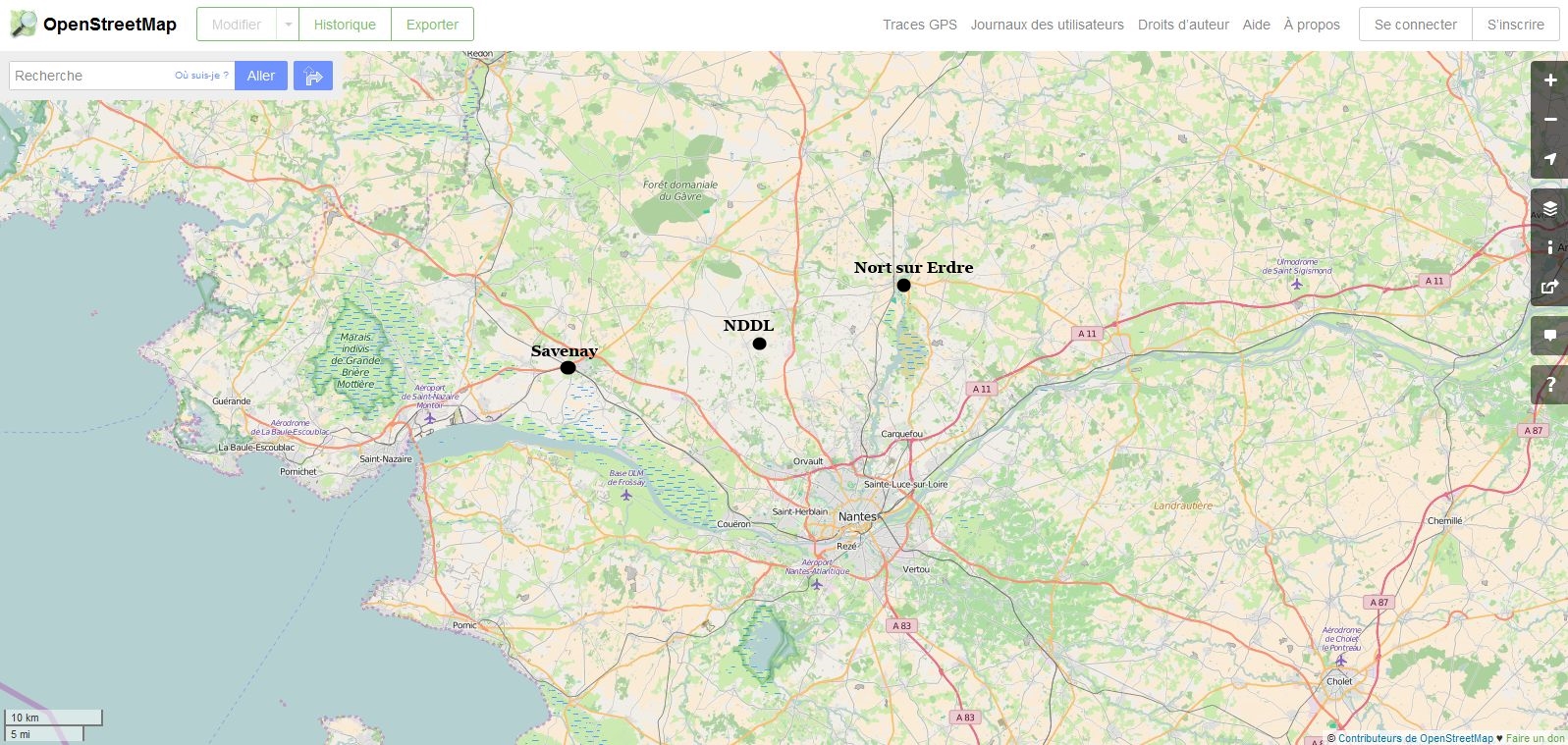The width and height of the screenshot is (1568, 745).
Task: Click the Ulmodrome de Saint Sigismond icon
Action: coord(1297,284)
